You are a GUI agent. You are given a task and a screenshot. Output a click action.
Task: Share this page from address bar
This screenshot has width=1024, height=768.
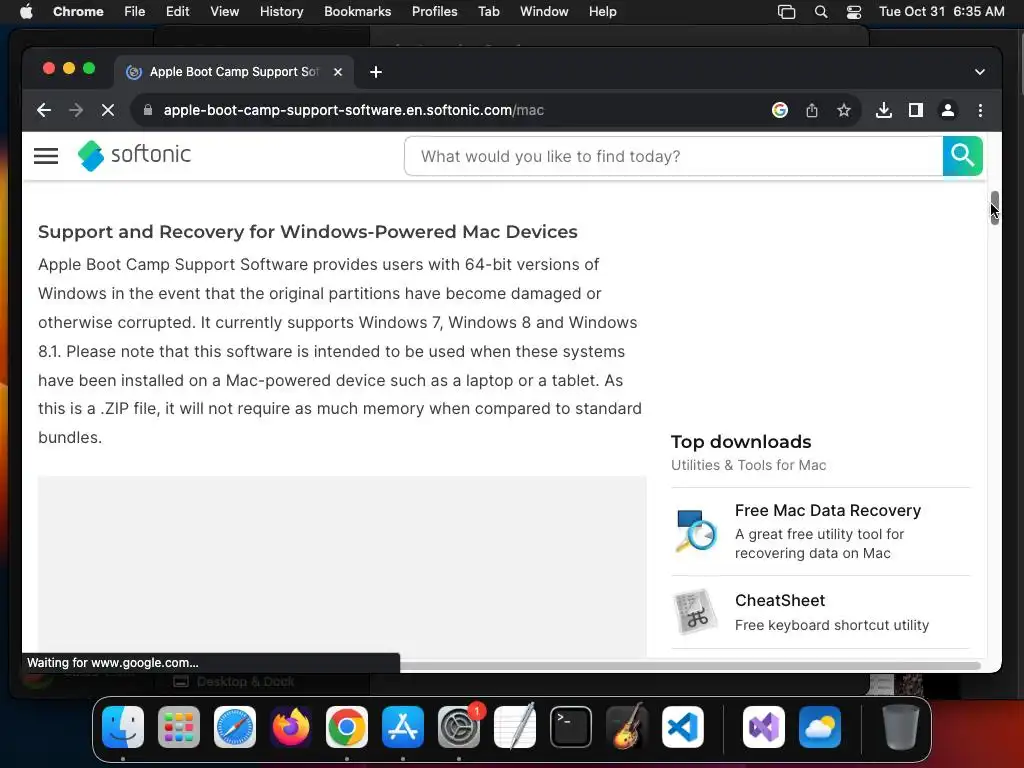(x=812, y=110)
